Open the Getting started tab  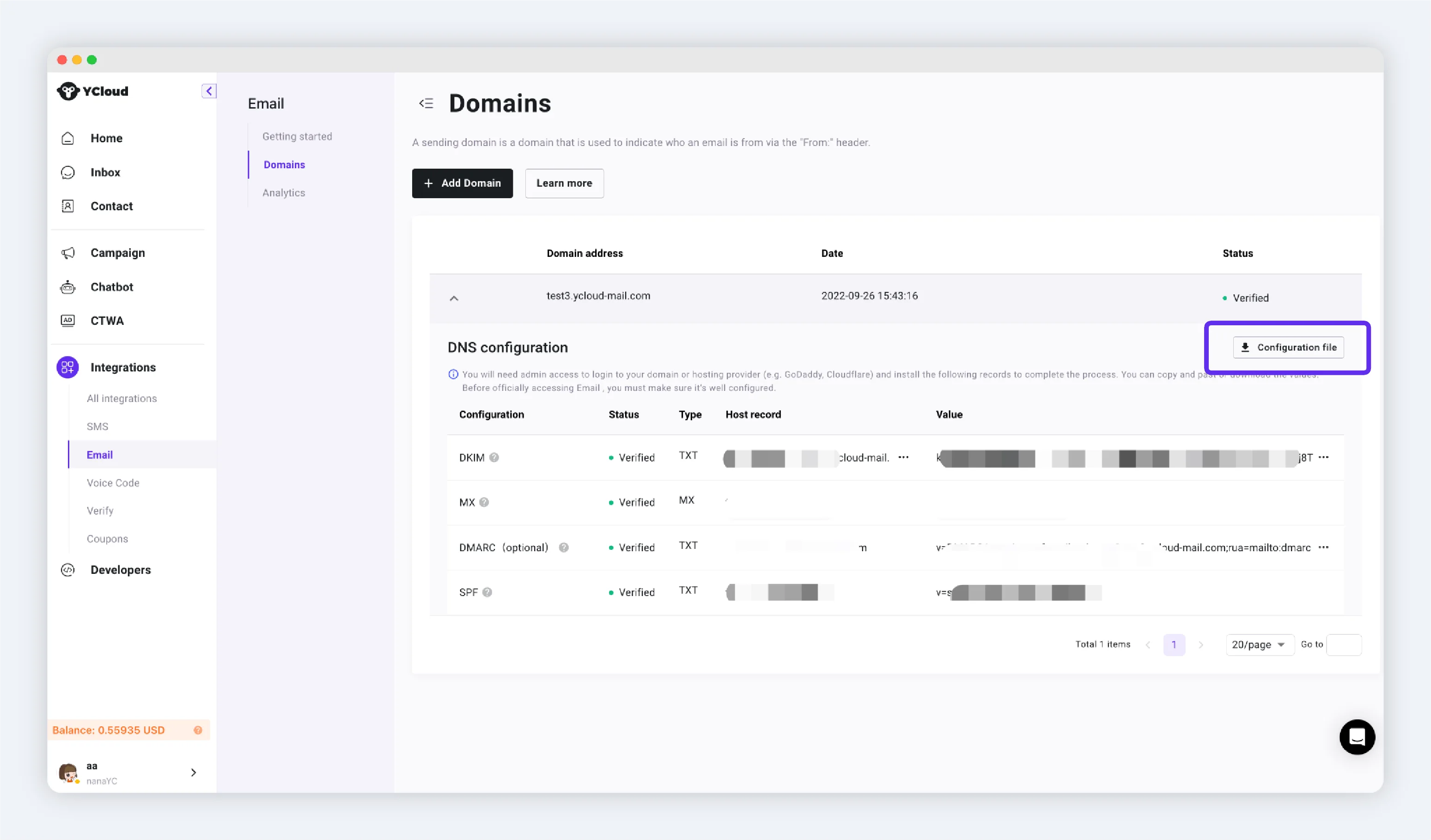(297, 136)
